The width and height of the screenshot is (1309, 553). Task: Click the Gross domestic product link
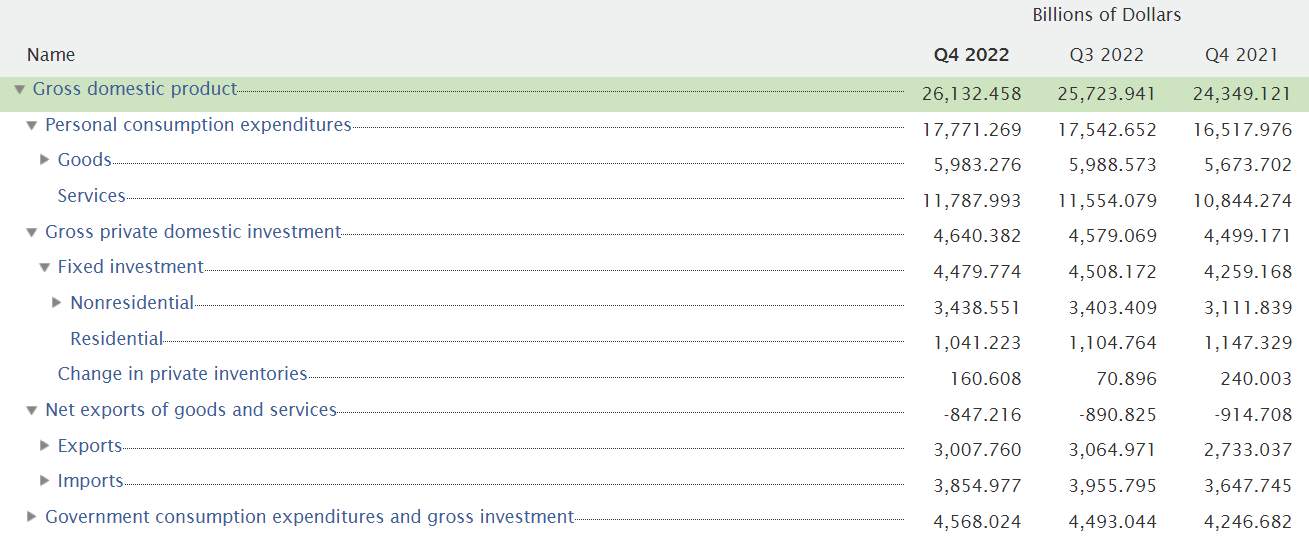(x=135, y=89)
